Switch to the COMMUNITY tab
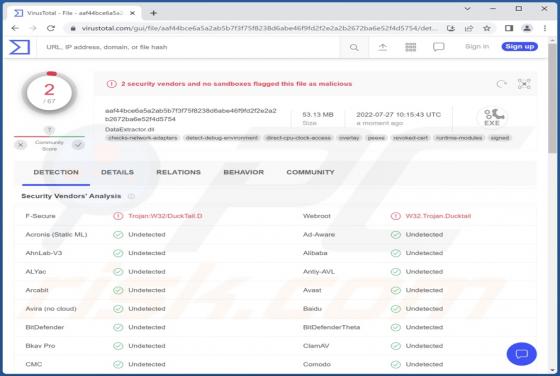This screenshot has width=560, height=376. tap(310, 172)
